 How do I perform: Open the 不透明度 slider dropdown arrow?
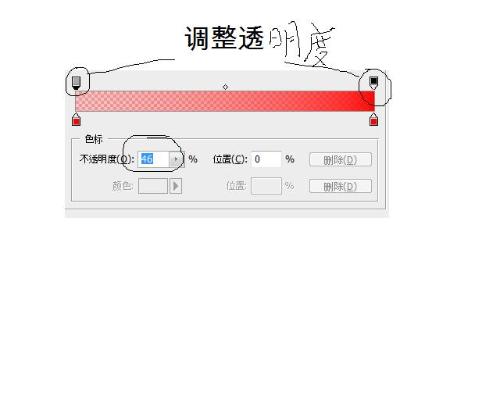tap(176, 159)
